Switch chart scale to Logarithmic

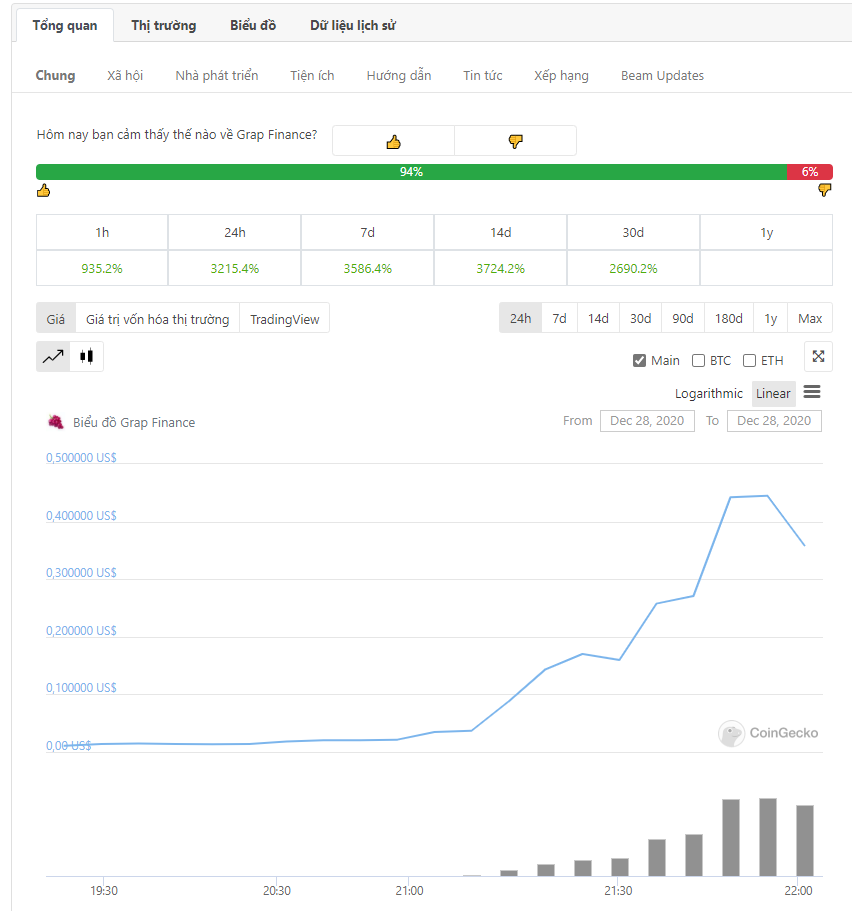708,393
